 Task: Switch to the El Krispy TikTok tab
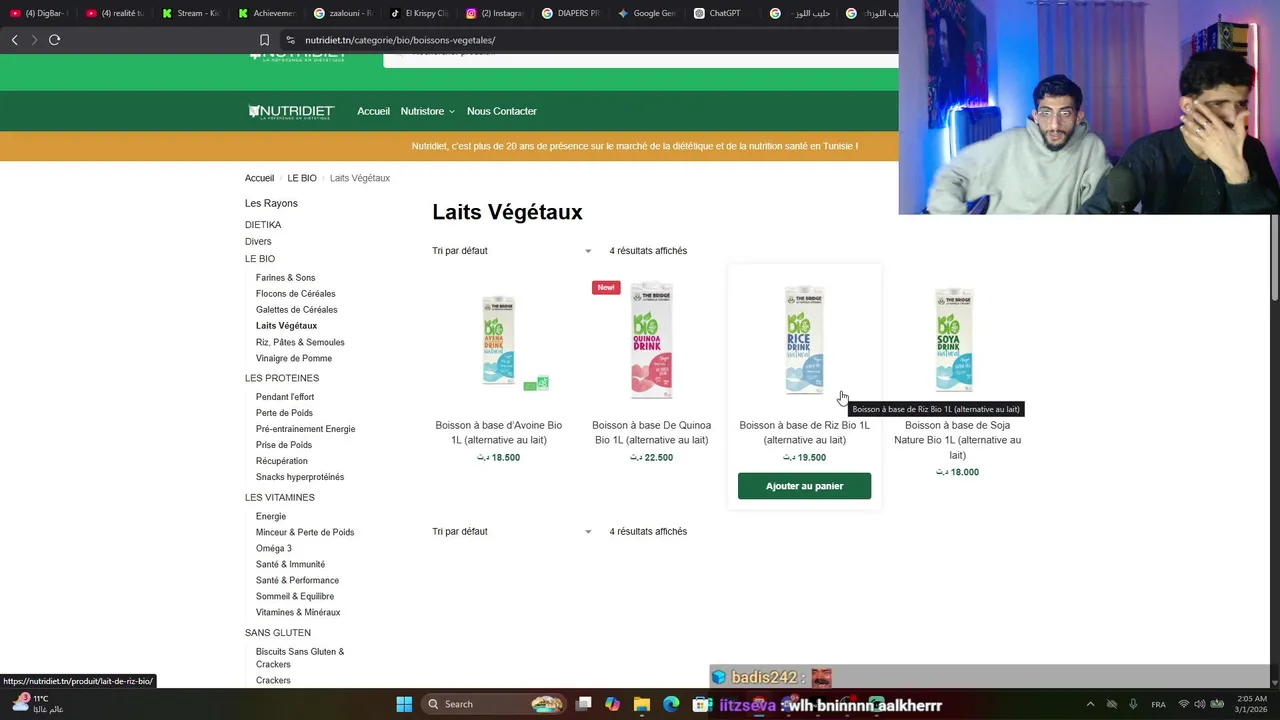pos(419,13)
